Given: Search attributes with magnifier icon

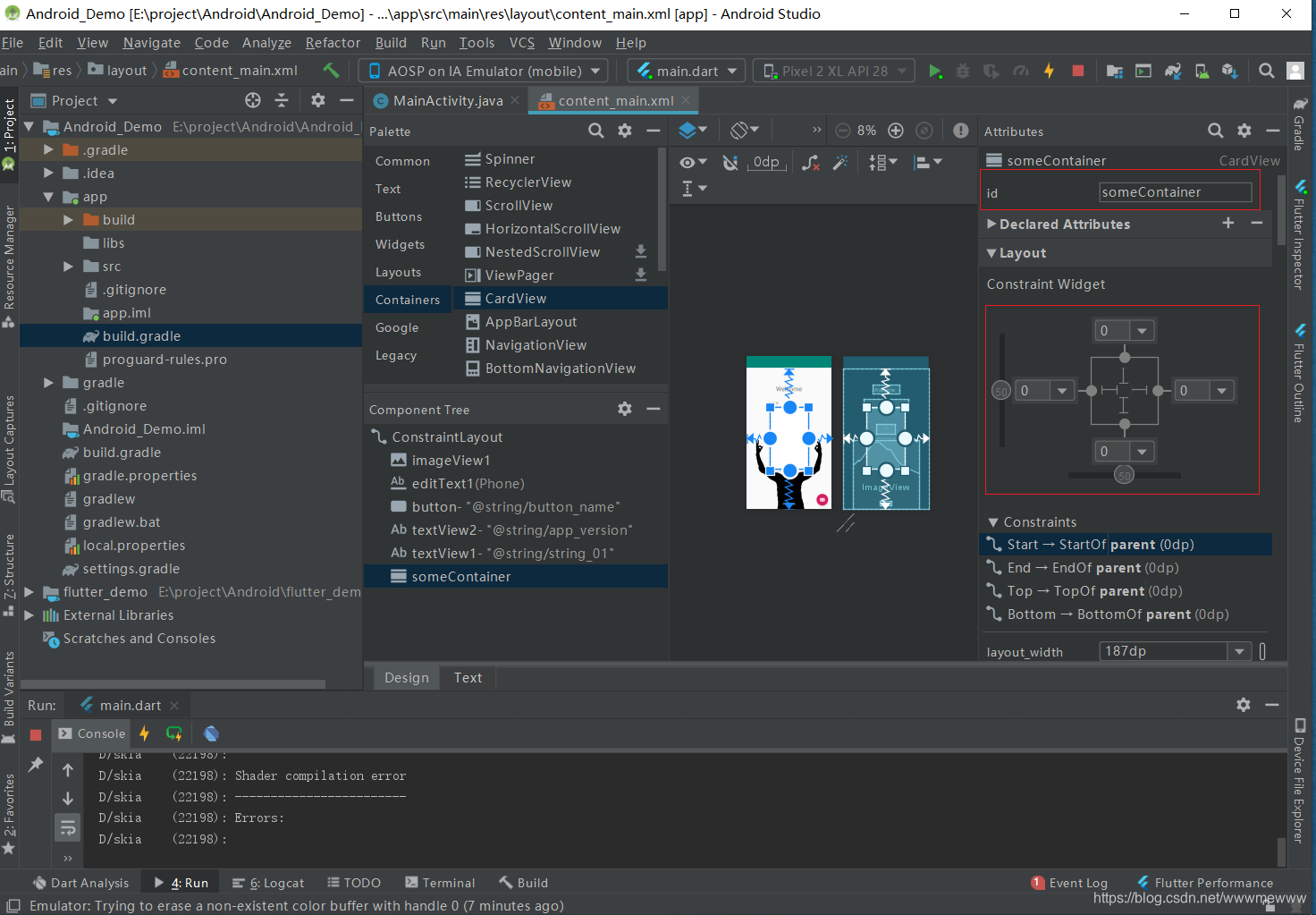Looking at the screenshot, I should point(1216,131).
